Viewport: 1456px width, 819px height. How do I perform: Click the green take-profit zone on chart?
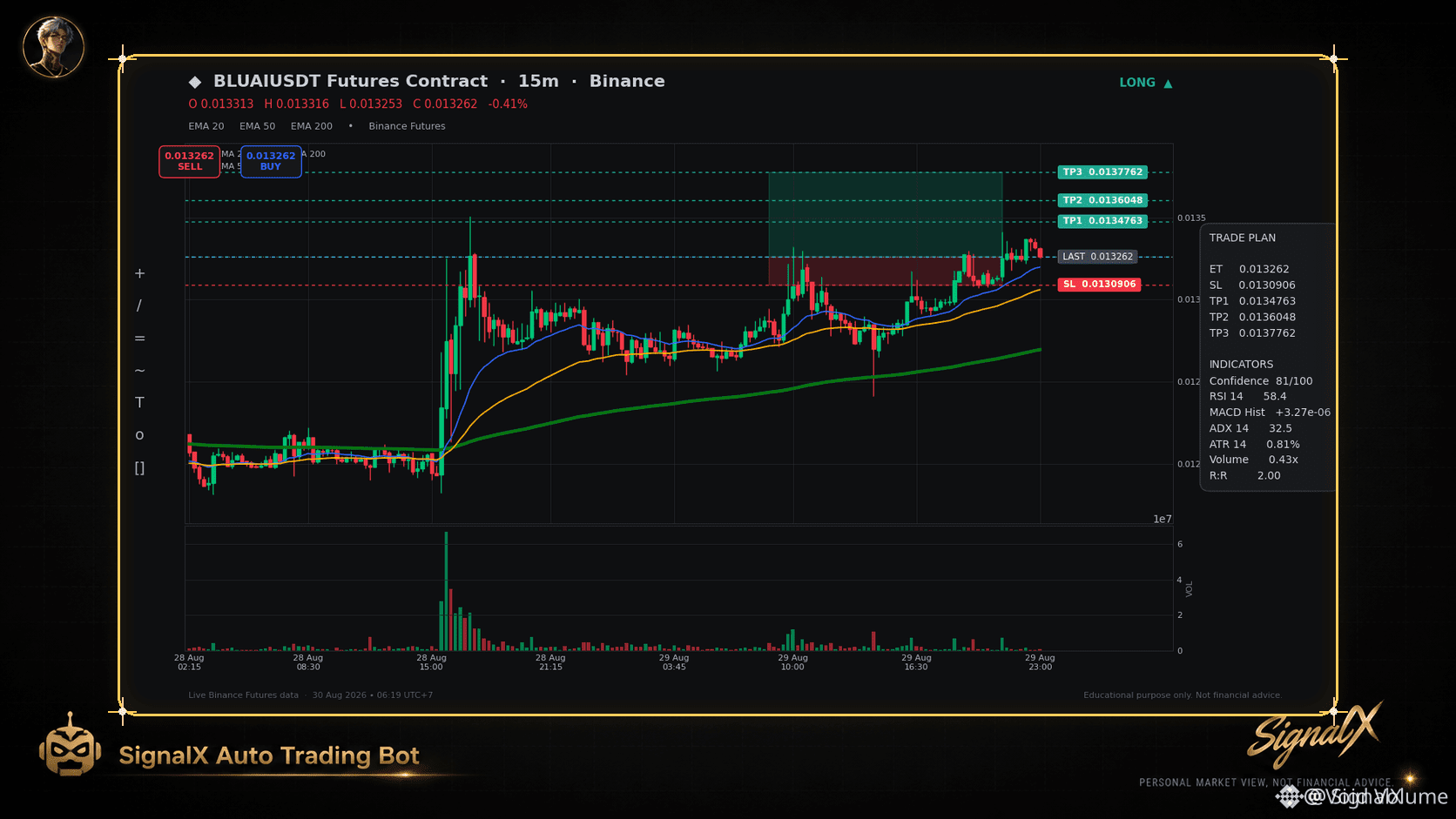click(x=885, y=215)
